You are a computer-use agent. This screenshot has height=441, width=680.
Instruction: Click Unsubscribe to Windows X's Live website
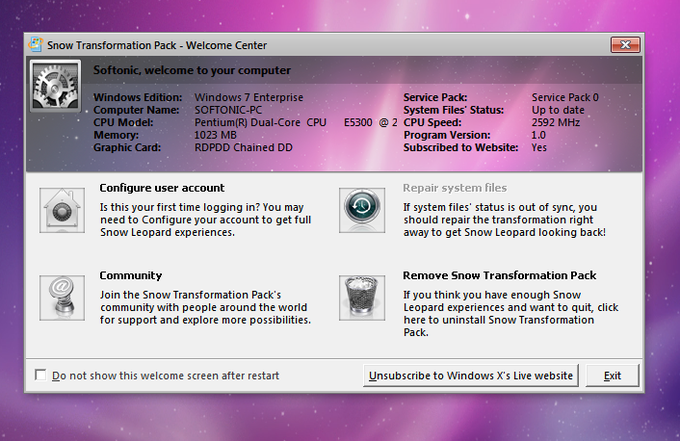tap(471, 376)
